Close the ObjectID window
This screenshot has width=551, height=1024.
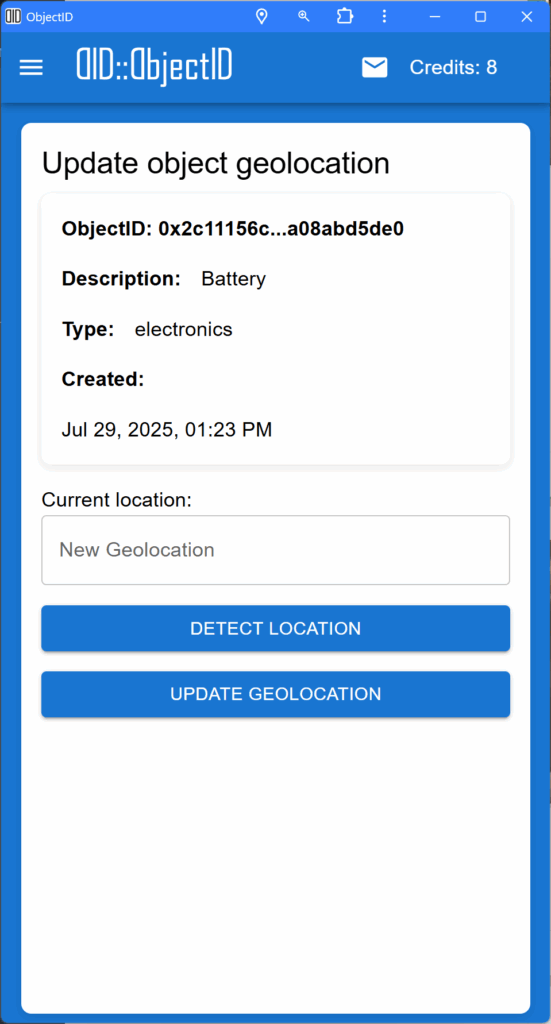click(527, 17)
